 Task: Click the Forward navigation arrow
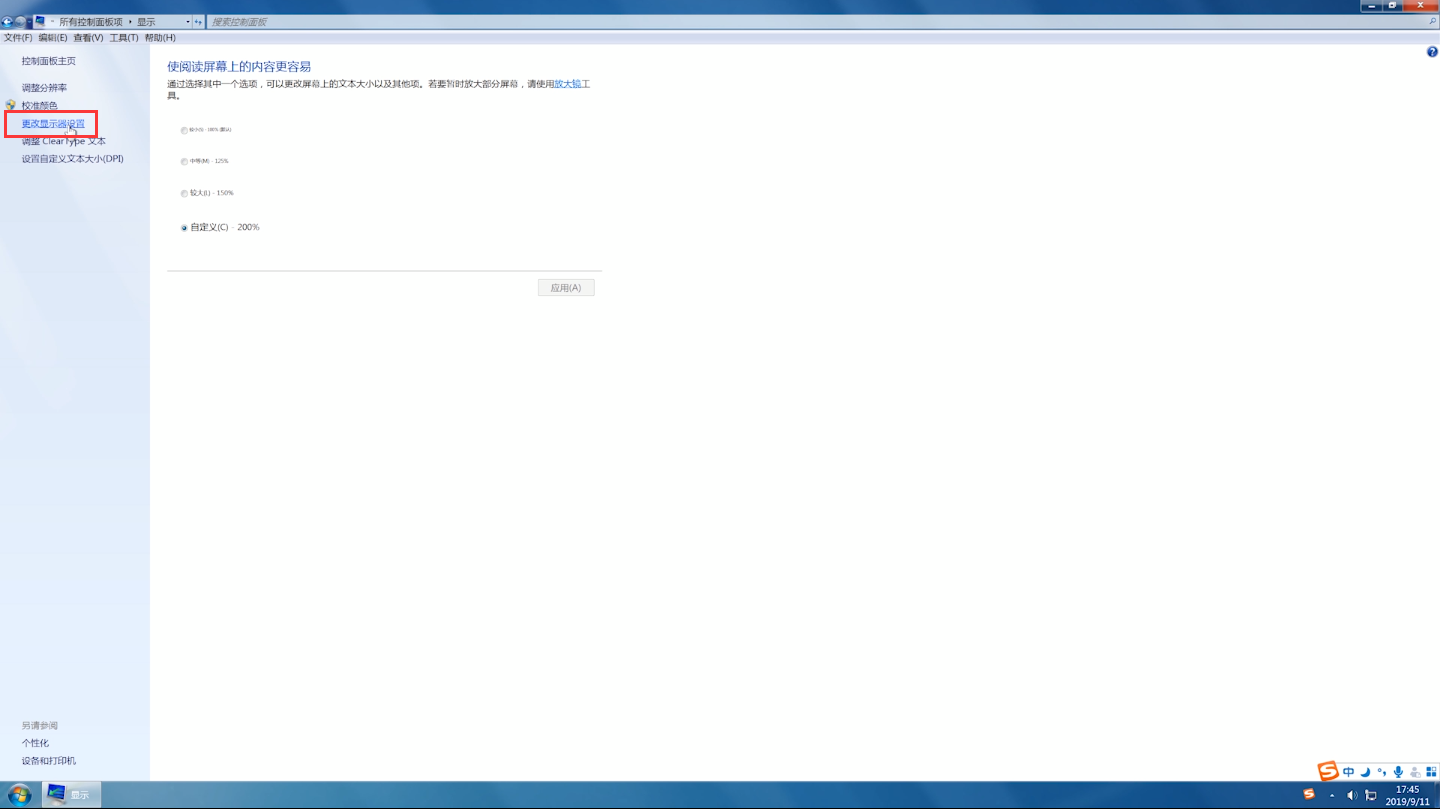tap(19, 21)
